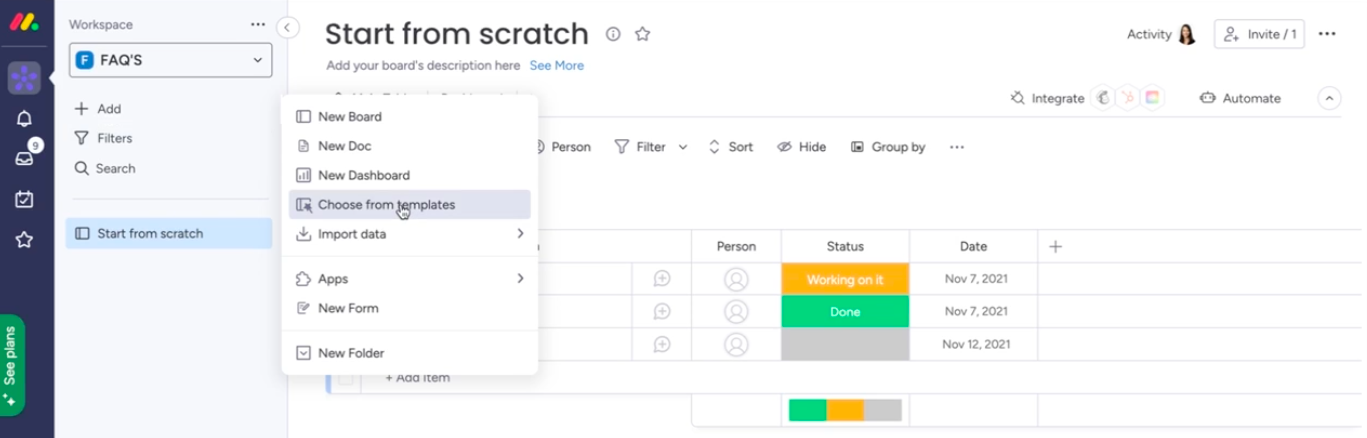Screen dimensions: 1367x438
Task: Open the work management apps icon
Action: (x=24, y=77)
